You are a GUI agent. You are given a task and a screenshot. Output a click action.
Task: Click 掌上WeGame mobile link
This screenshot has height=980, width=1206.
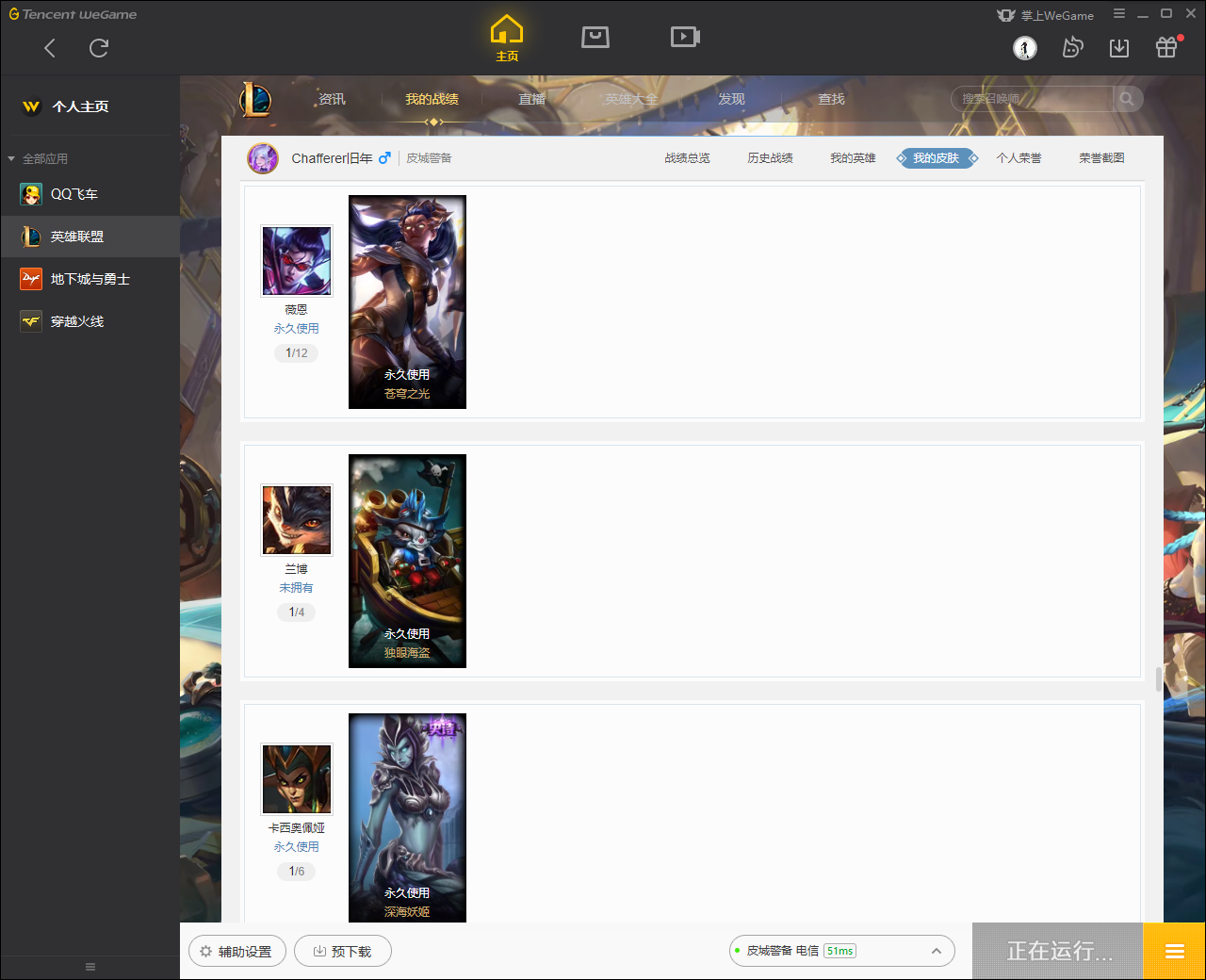(1046, 15)
